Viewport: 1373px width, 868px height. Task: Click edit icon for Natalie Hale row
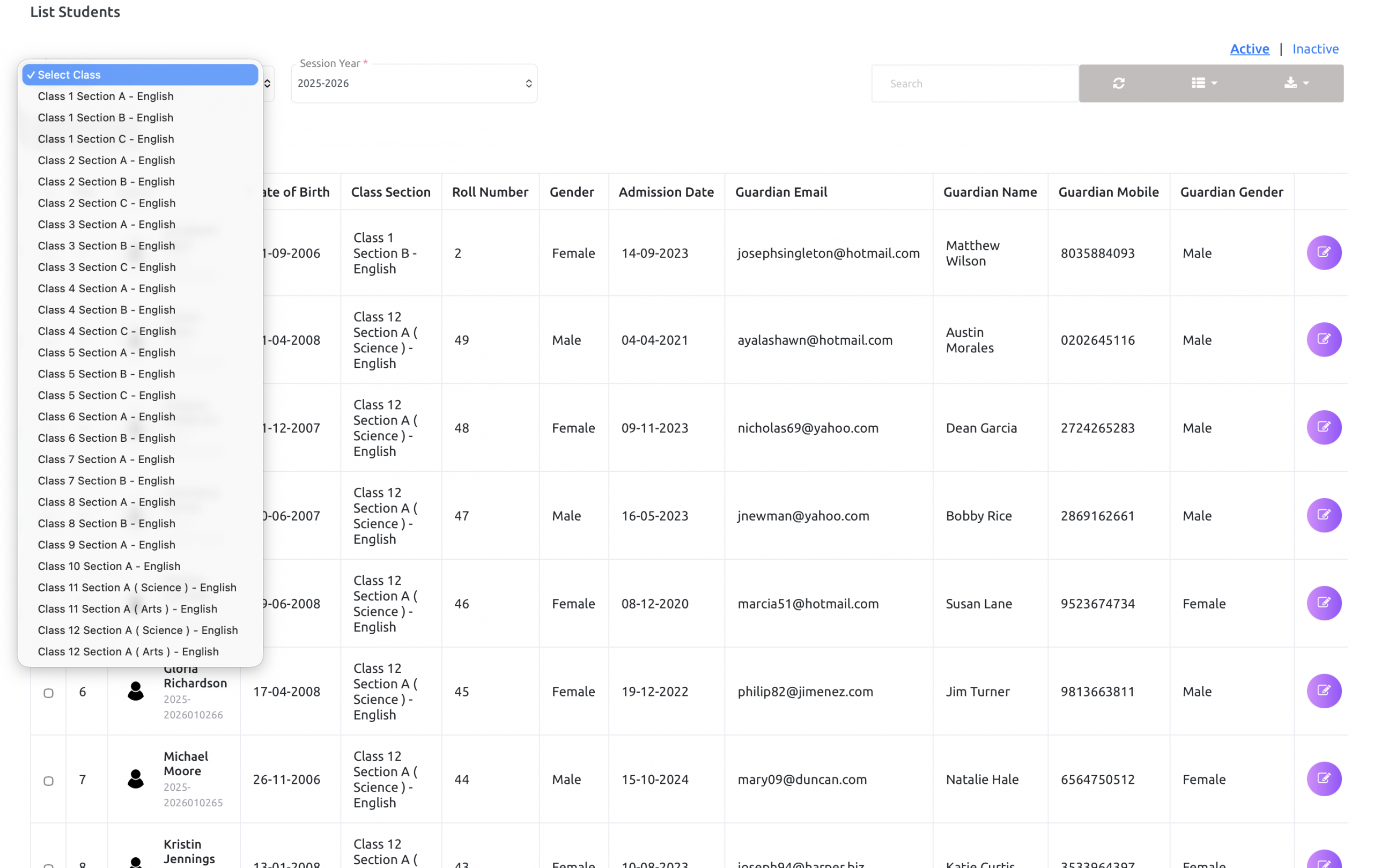[1324, 778]
